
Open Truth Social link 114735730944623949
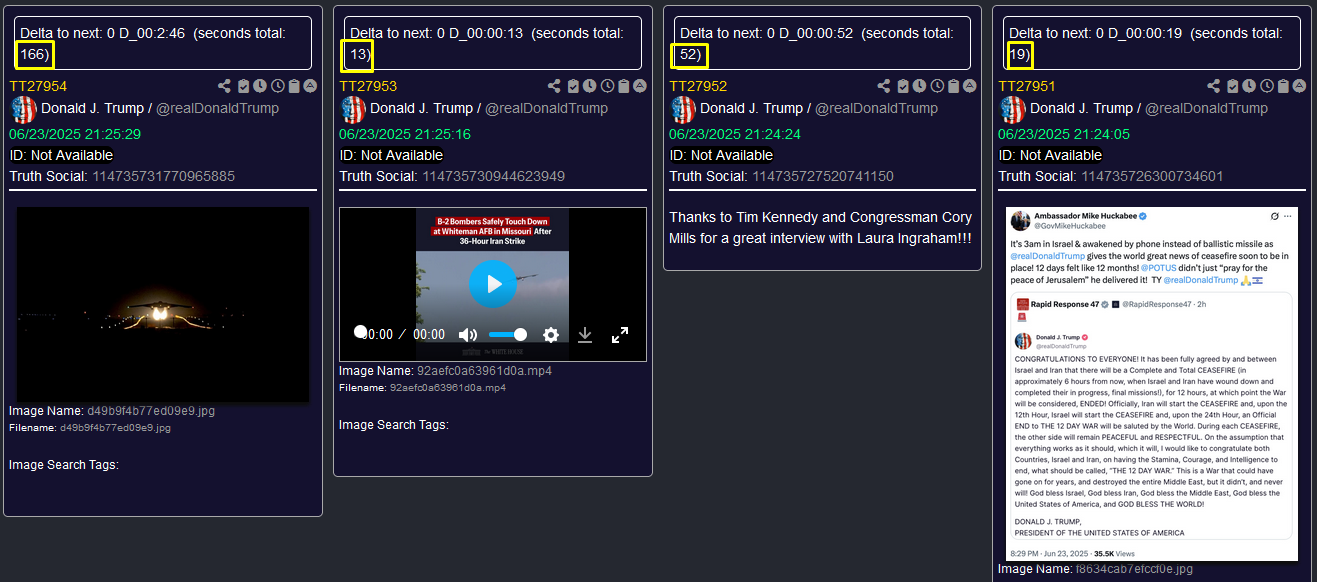pyautogui.click(x=494, y=176)
